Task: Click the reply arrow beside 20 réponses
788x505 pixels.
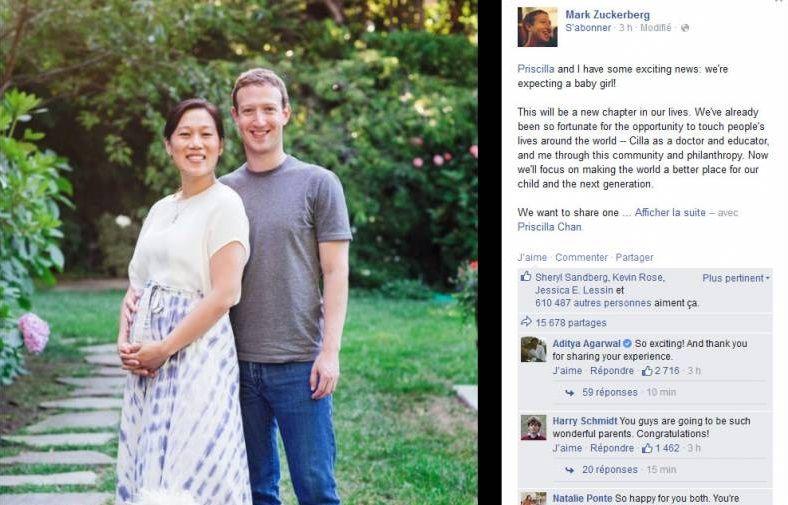Action: pyautogui.click(x=569, y=470)
